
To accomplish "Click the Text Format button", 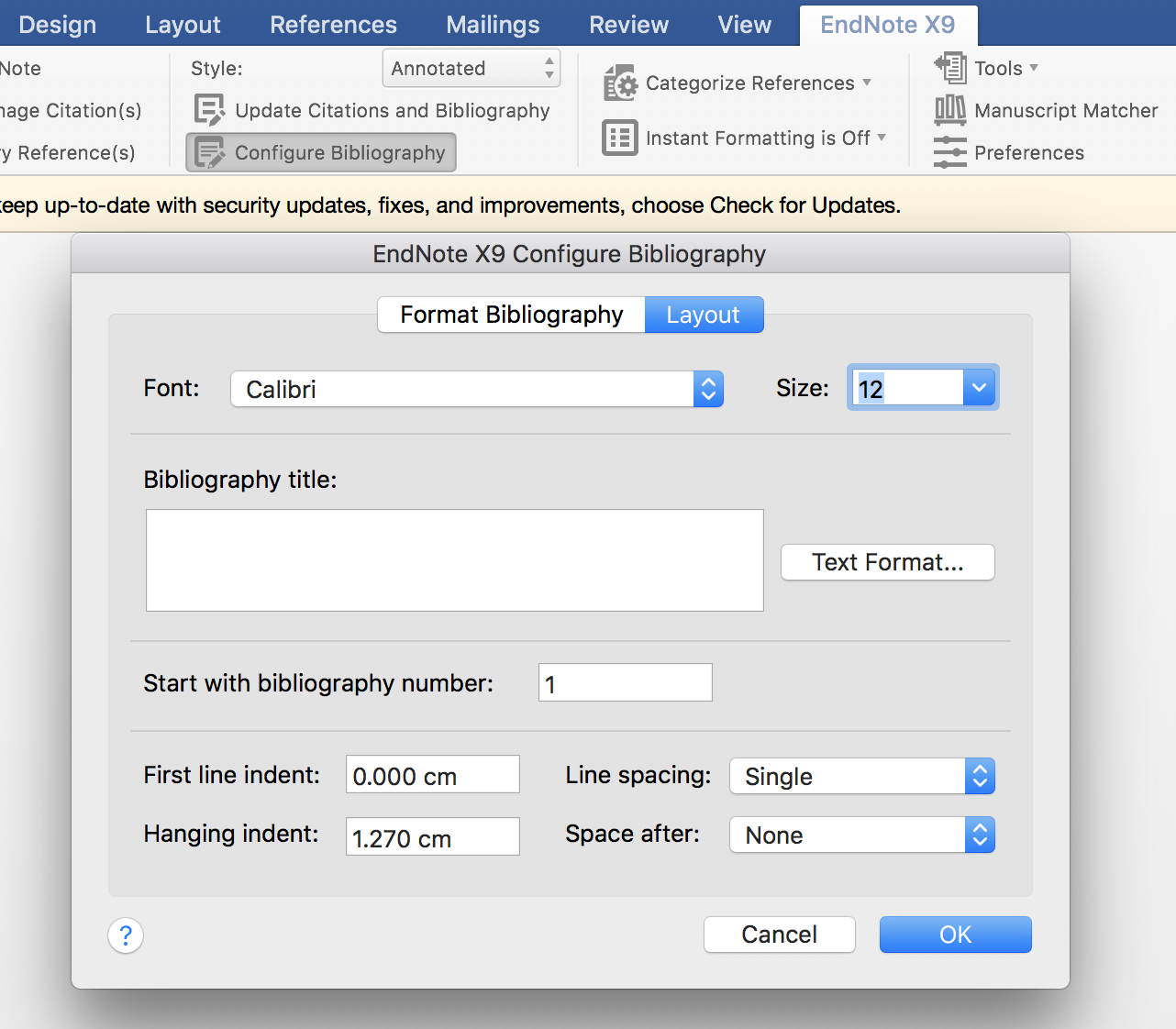I will point(886,562).
